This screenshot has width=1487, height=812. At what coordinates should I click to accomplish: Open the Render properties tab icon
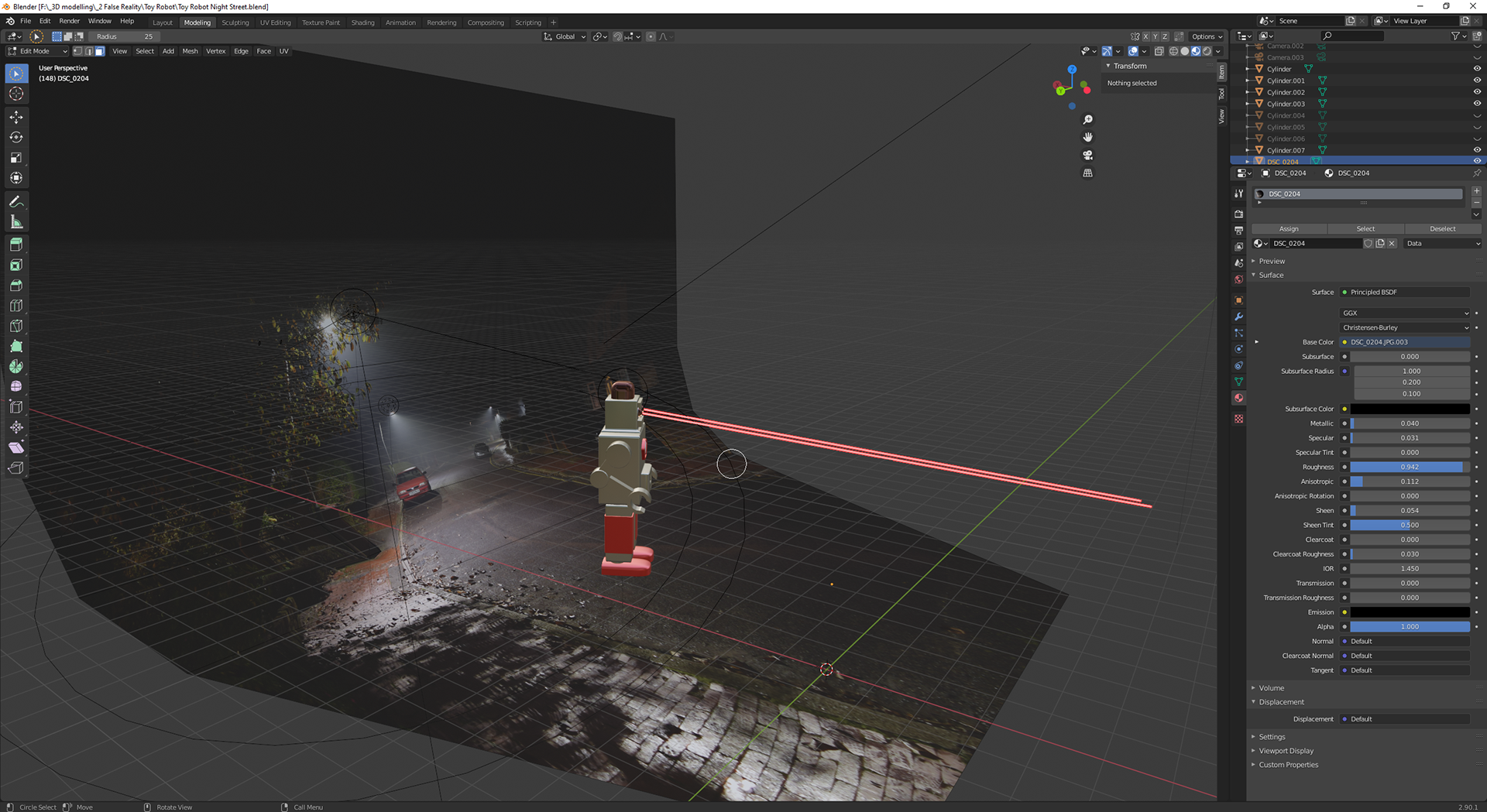tap(1238, 214)
